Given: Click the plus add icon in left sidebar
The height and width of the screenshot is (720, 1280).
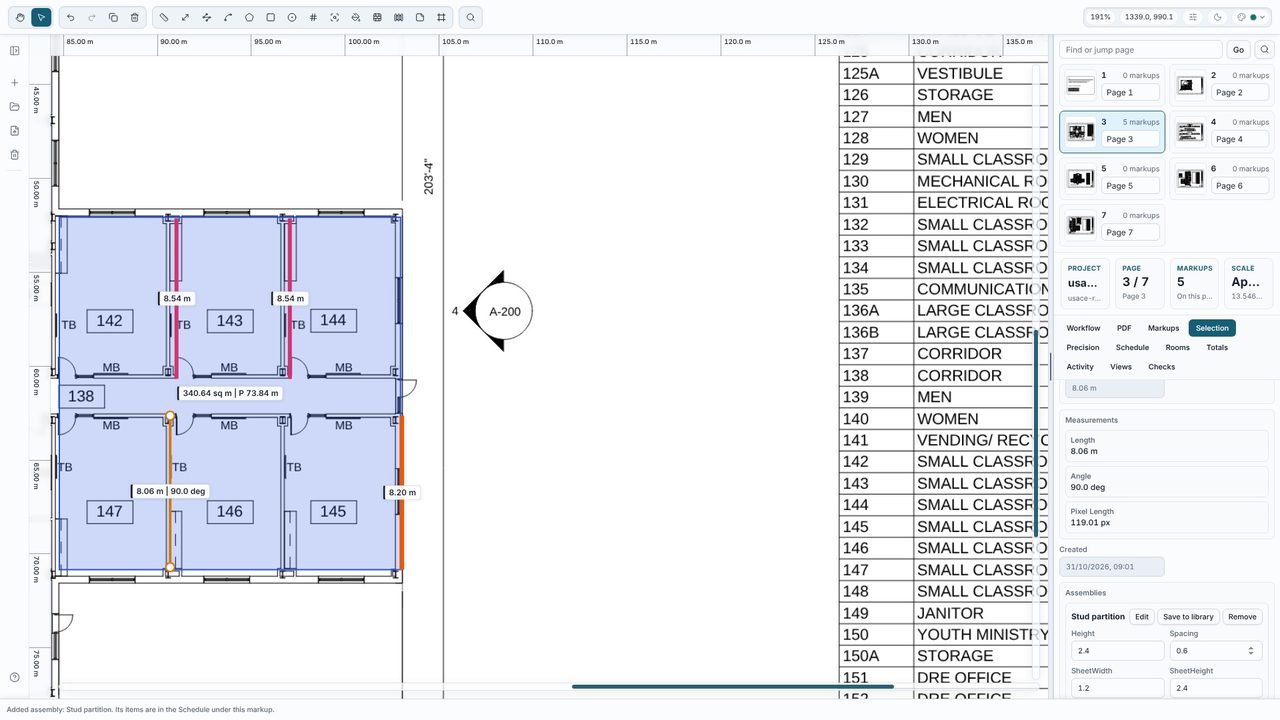Looking at the screenshot, I should [x=15, y=83].
